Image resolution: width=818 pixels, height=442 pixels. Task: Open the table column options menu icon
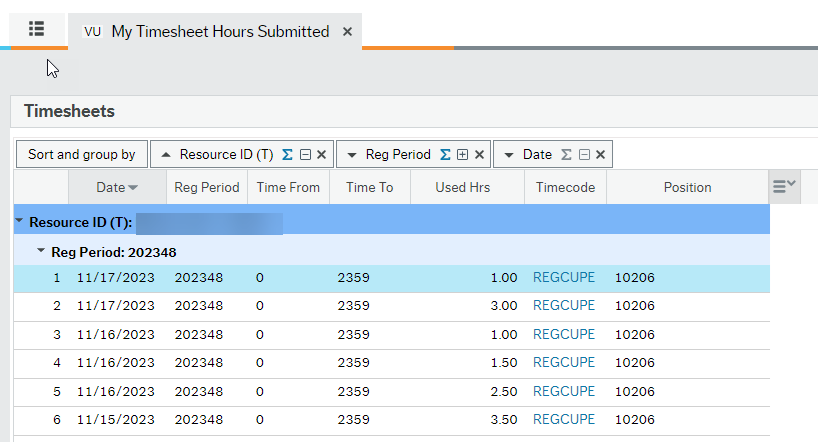[x=784, y=186]
